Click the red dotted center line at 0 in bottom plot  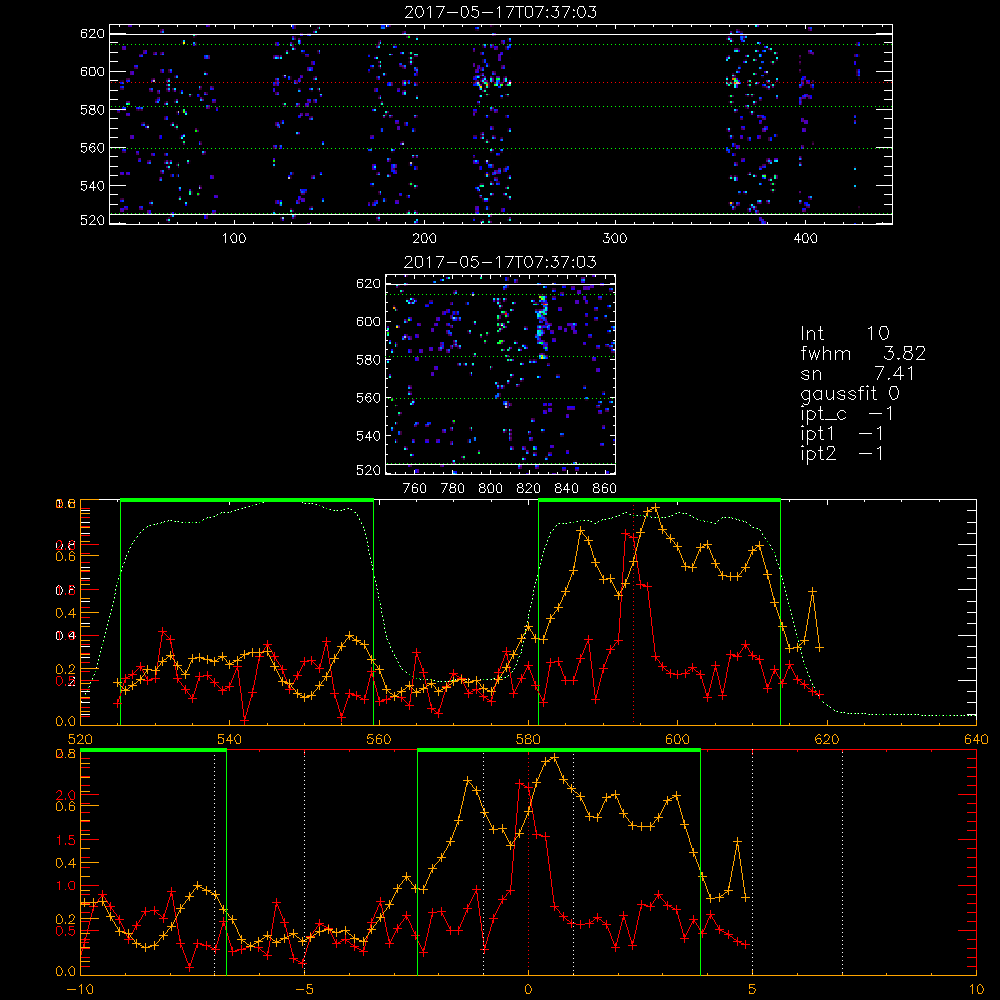click(529, 861)
